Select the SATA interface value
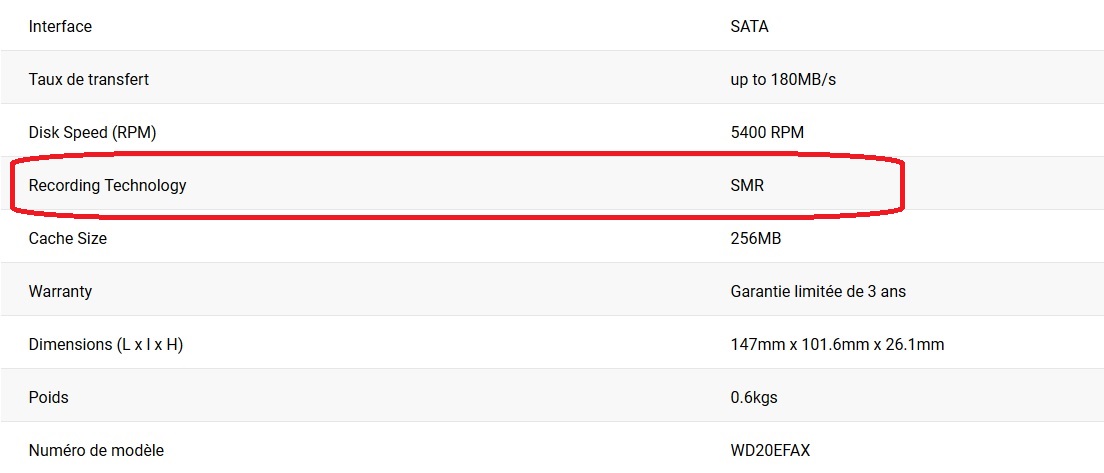This screenshot has height=473, width=1104. (x=750, y=27)
